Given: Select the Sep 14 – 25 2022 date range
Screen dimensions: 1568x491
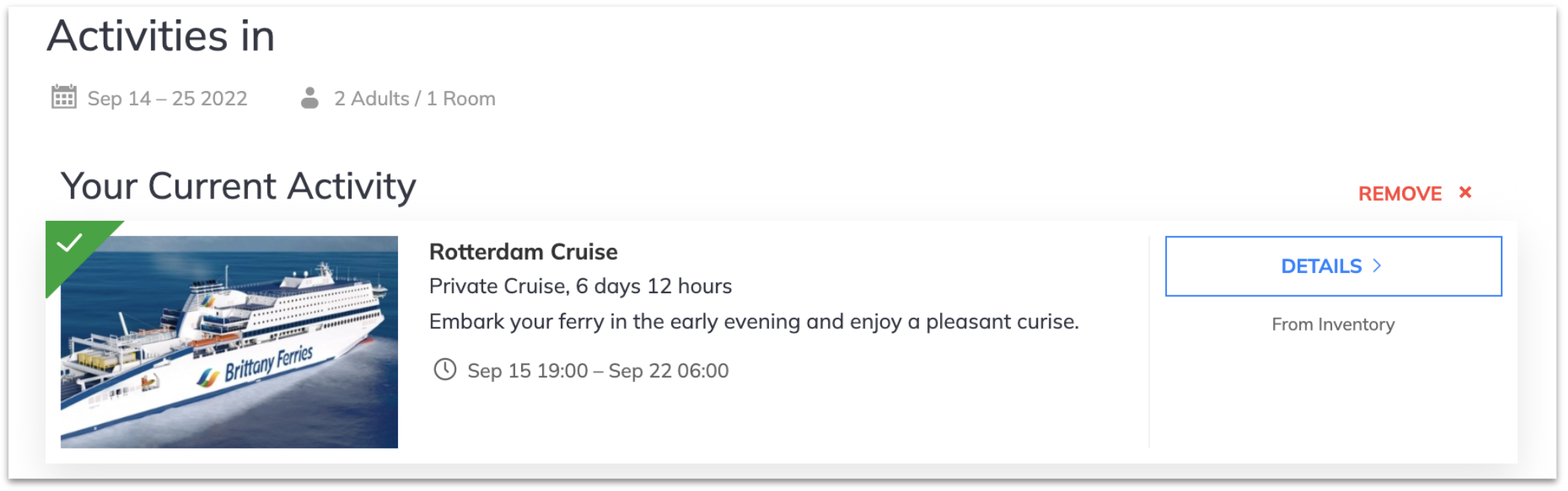Looking at the screenshot, I should [x=167, y=98].
